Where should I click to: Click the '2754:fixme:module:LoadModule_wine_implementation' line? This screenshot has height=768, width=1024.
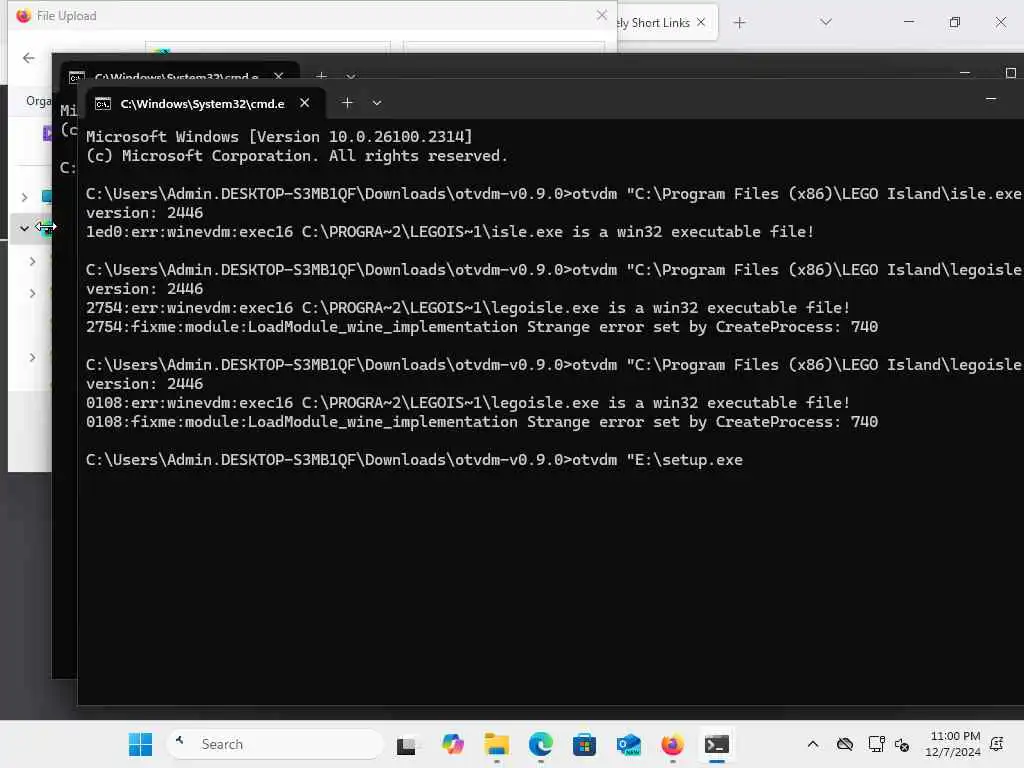pyautogui.click(x=482, y=327)
